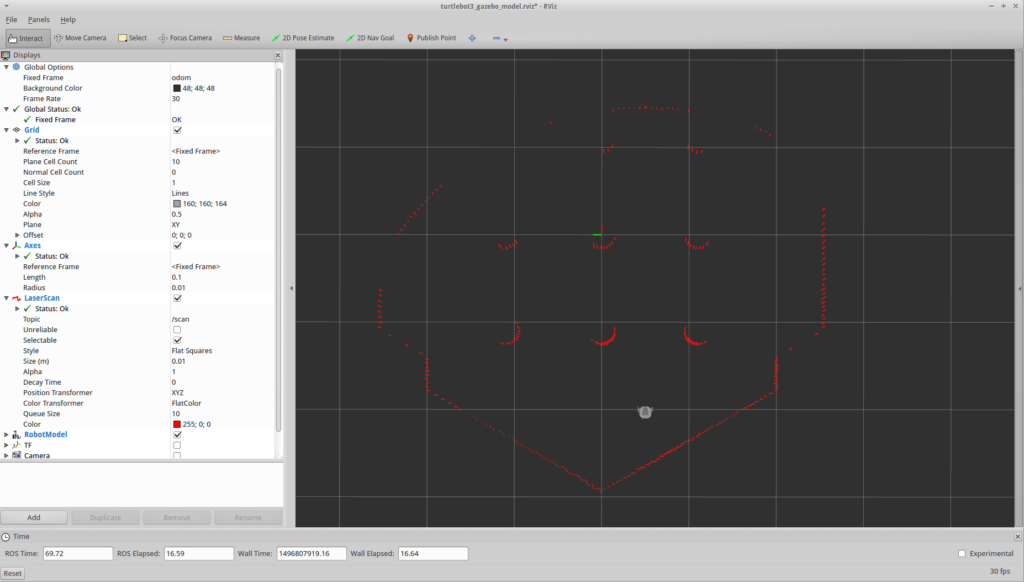Screen dimensions: 1024x582
Task: Open the toolbar overflow dropdown arrow
Action: 505,39
